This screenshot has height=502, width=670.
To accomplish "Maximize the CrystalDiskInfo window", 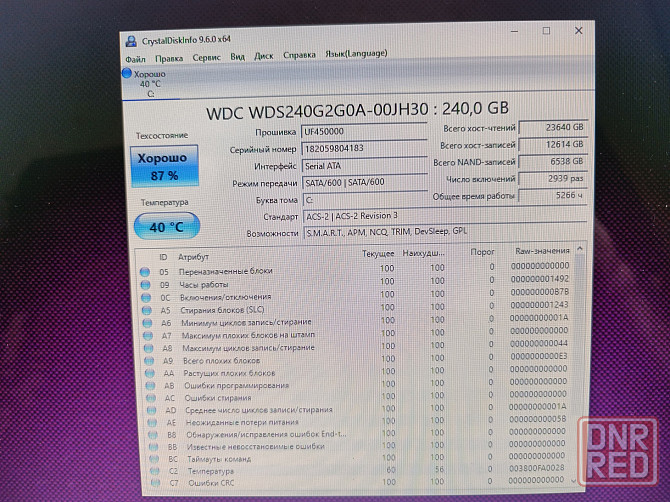I will (x=546, y=31).
